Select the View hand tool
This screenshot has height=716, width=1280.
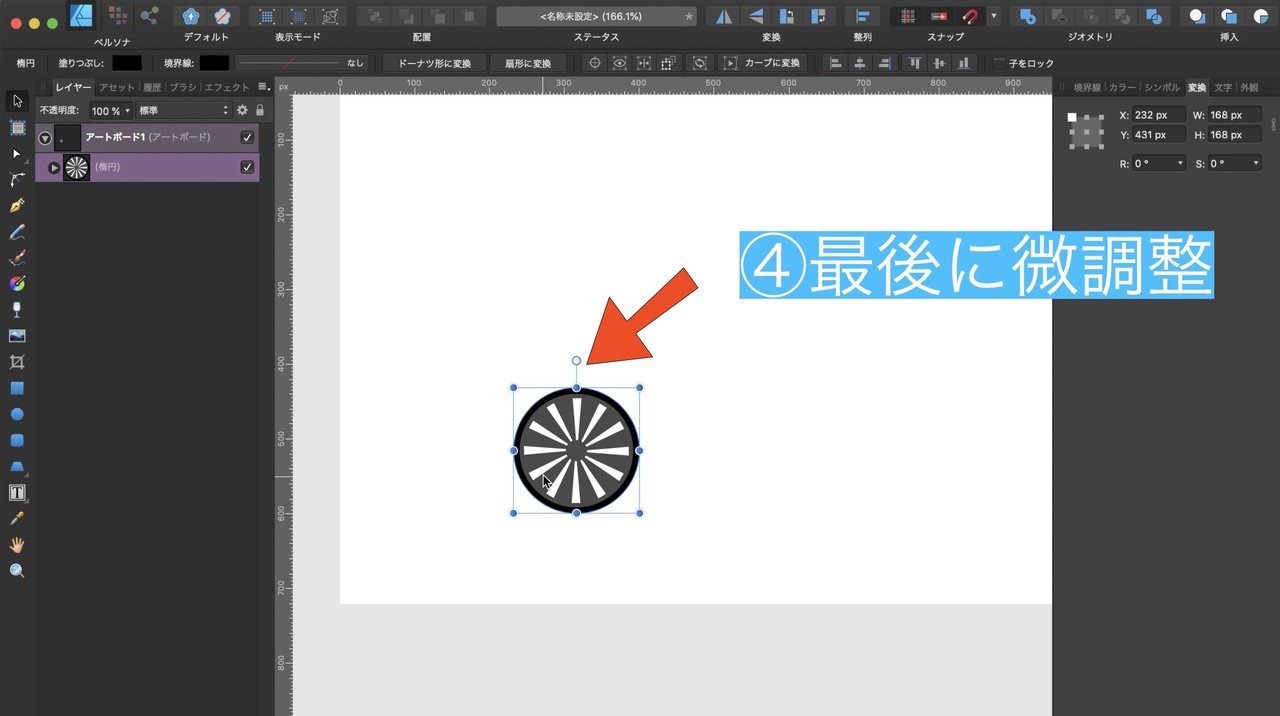pos(17,544)
